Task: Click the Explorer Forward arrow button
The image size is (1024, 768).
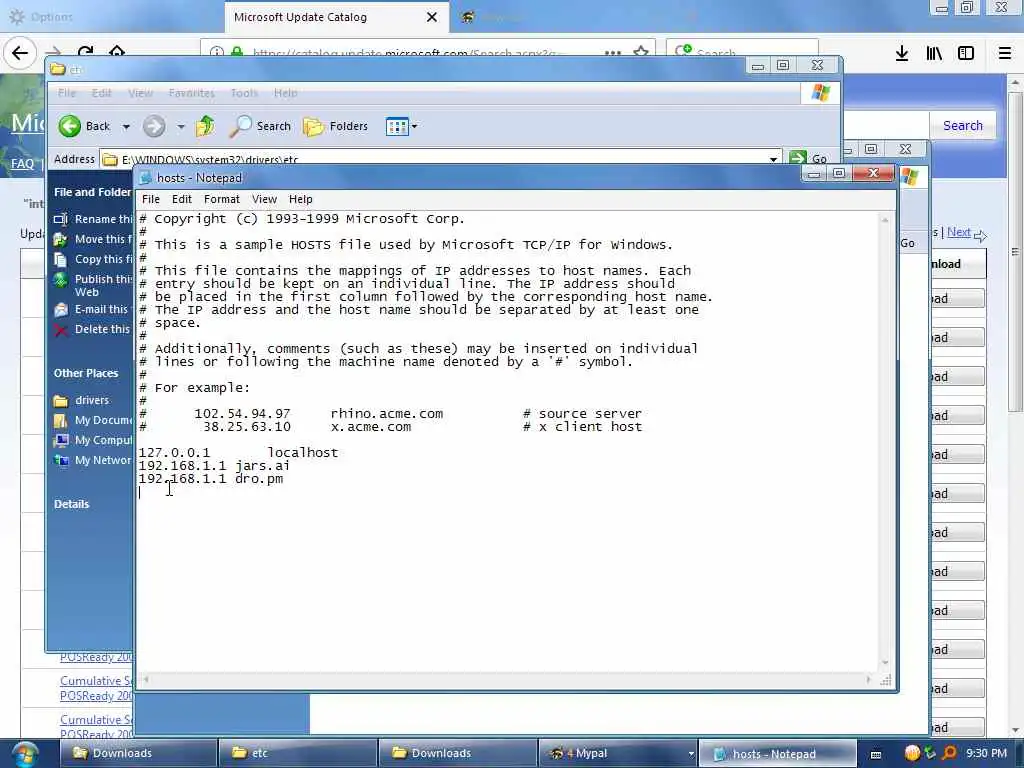Action: pyautogui.click(x=154, y=126)
